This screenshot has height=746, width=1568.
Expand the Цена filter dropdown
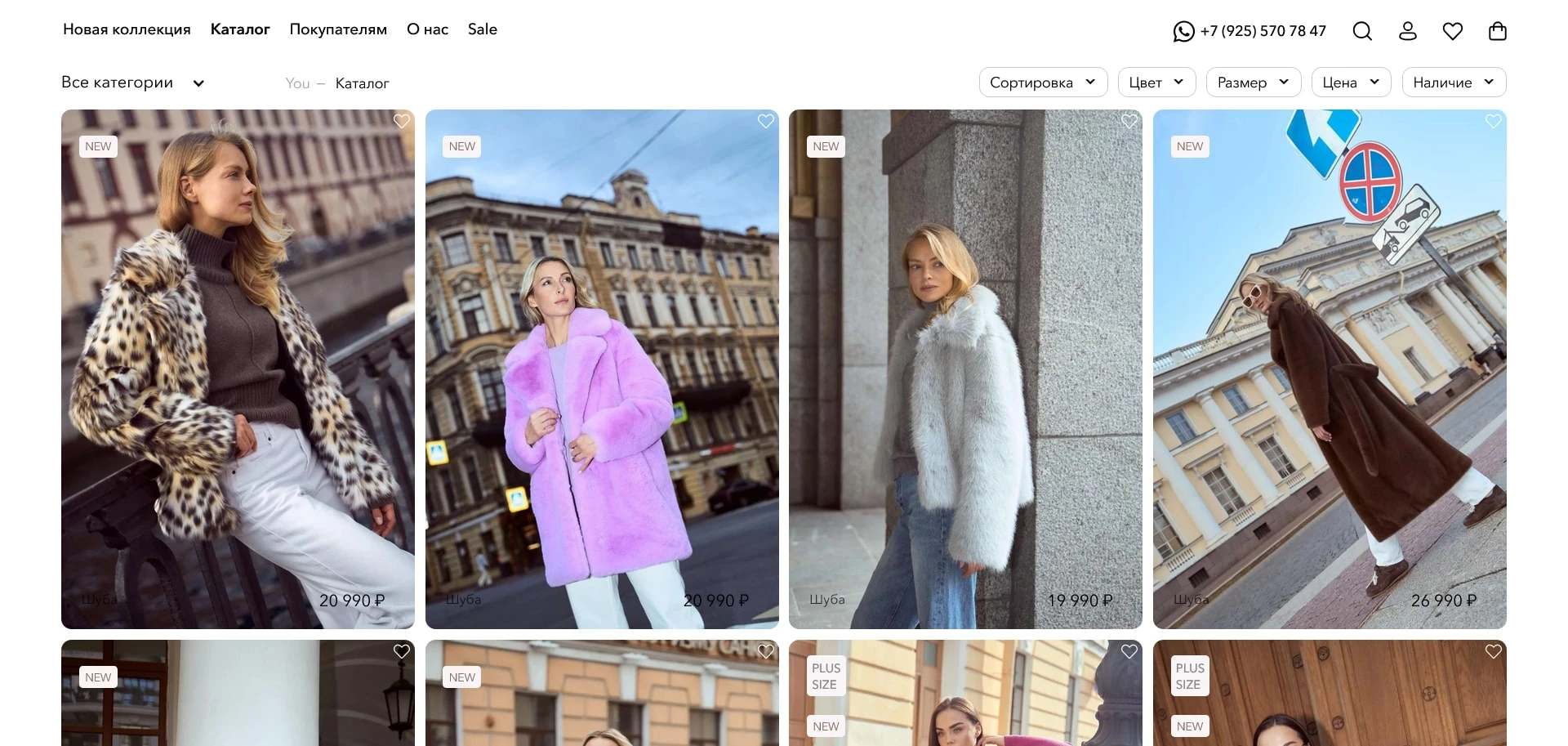click(1350, 83)
